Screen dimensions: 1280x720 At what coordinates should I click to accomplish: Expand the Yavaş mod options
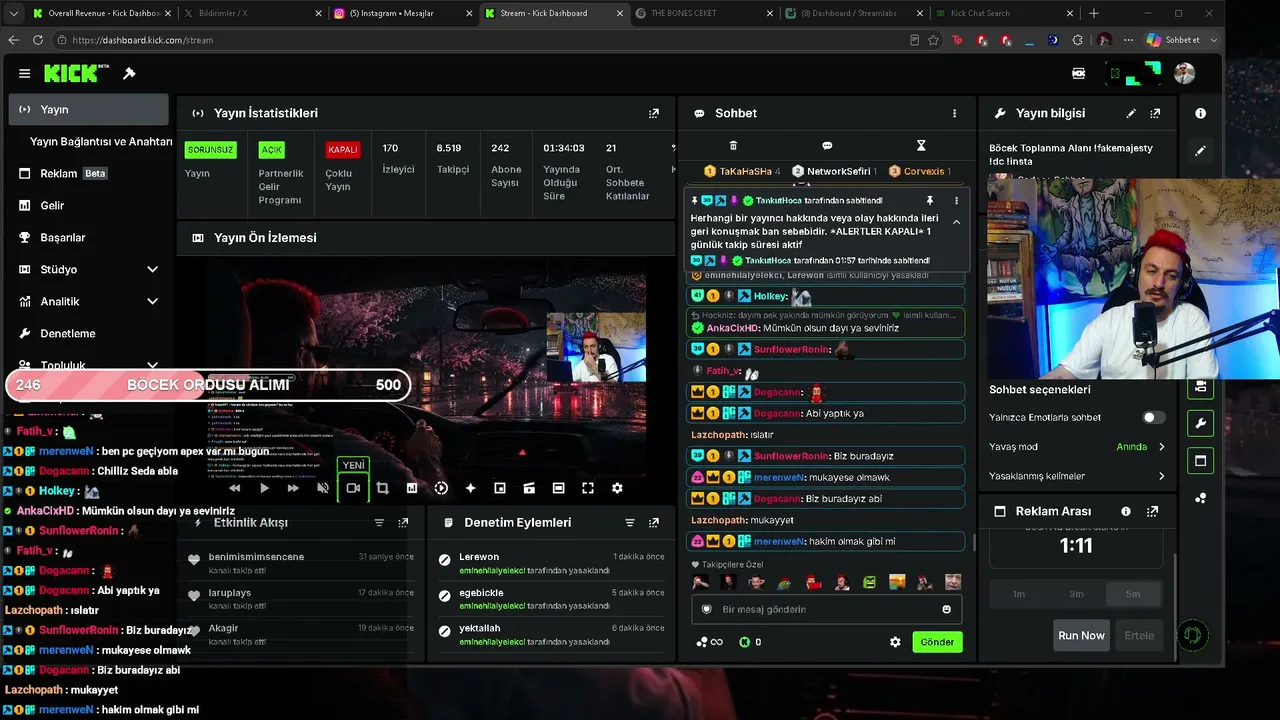[1162, 447]
